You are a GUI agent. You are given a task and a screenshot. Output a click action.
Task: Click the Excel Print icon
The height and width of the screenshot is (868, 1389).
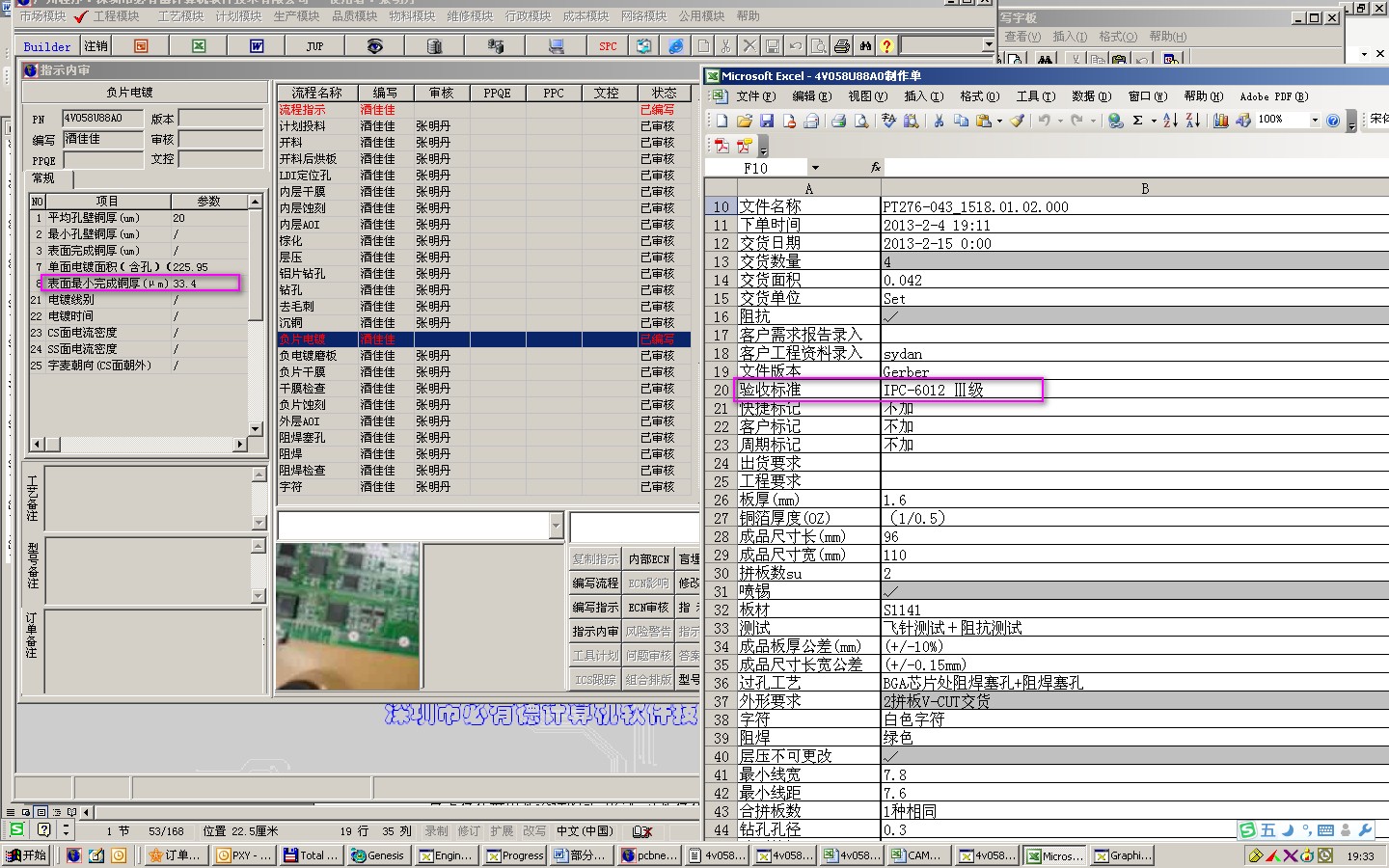click(x=838, y=121)
